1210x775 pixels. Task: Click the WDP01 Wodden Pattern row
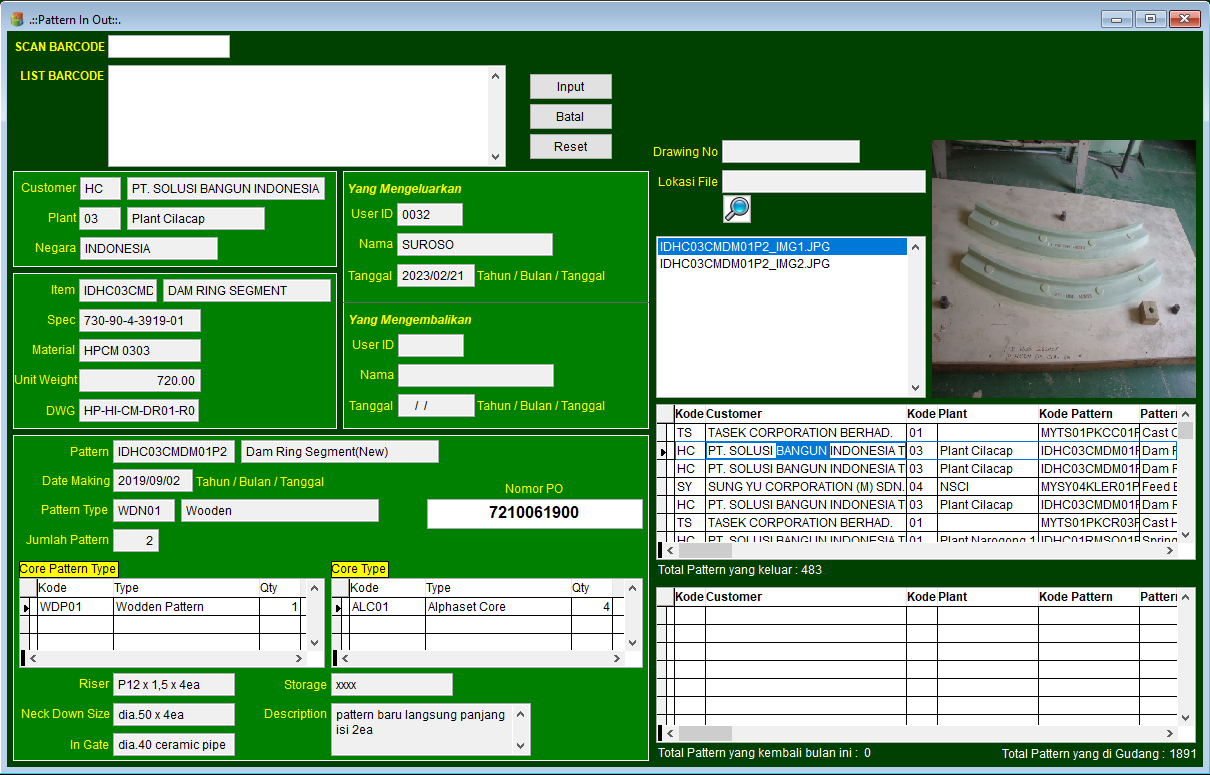click(x=160, y=607)
